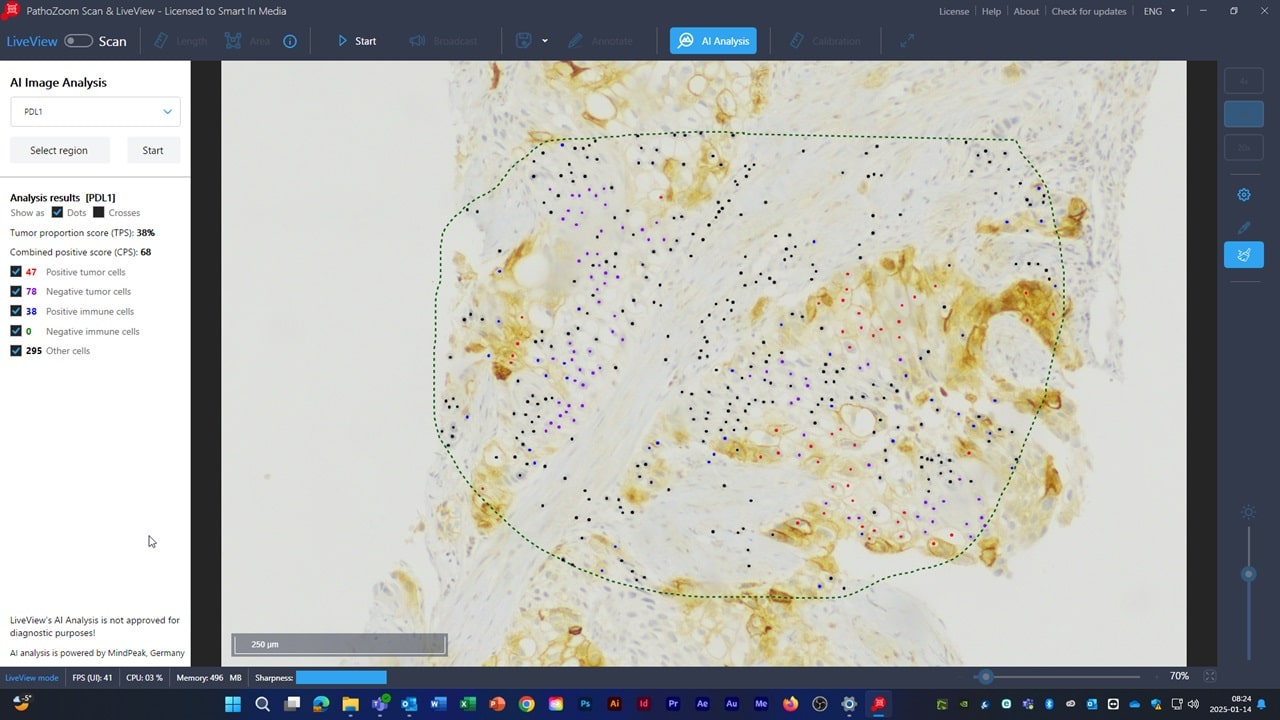Open the About menu

[x=1026, y=11]
